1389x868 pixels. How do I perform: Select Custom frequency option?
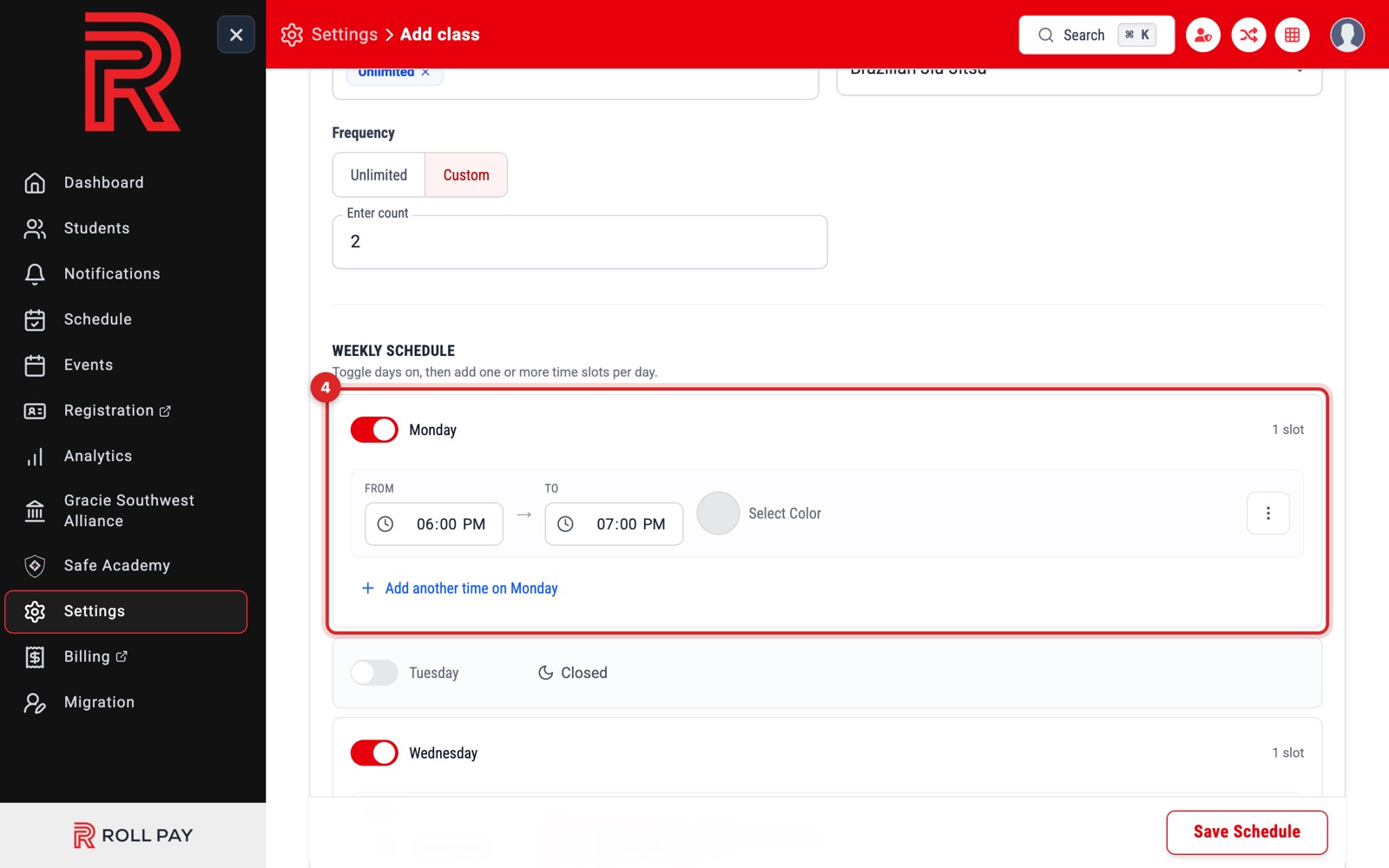466,175
